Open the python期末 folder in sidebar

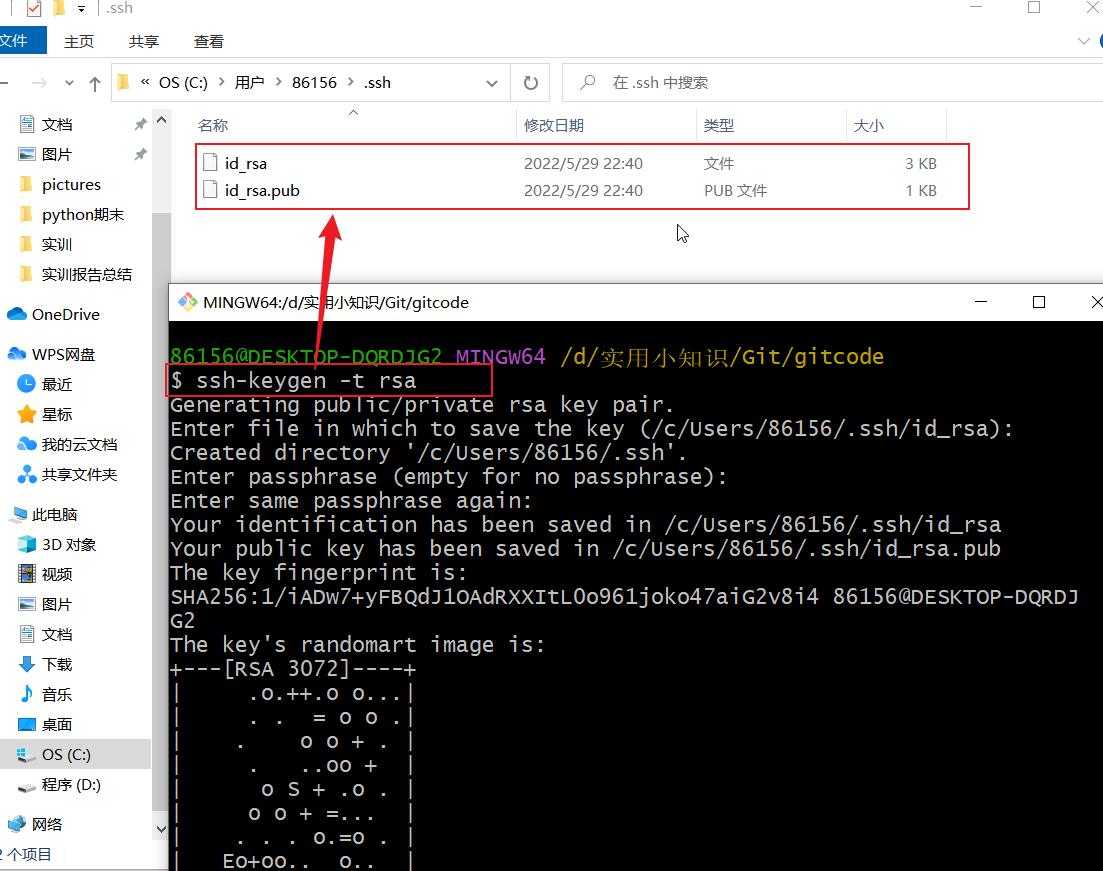point(83,215)
